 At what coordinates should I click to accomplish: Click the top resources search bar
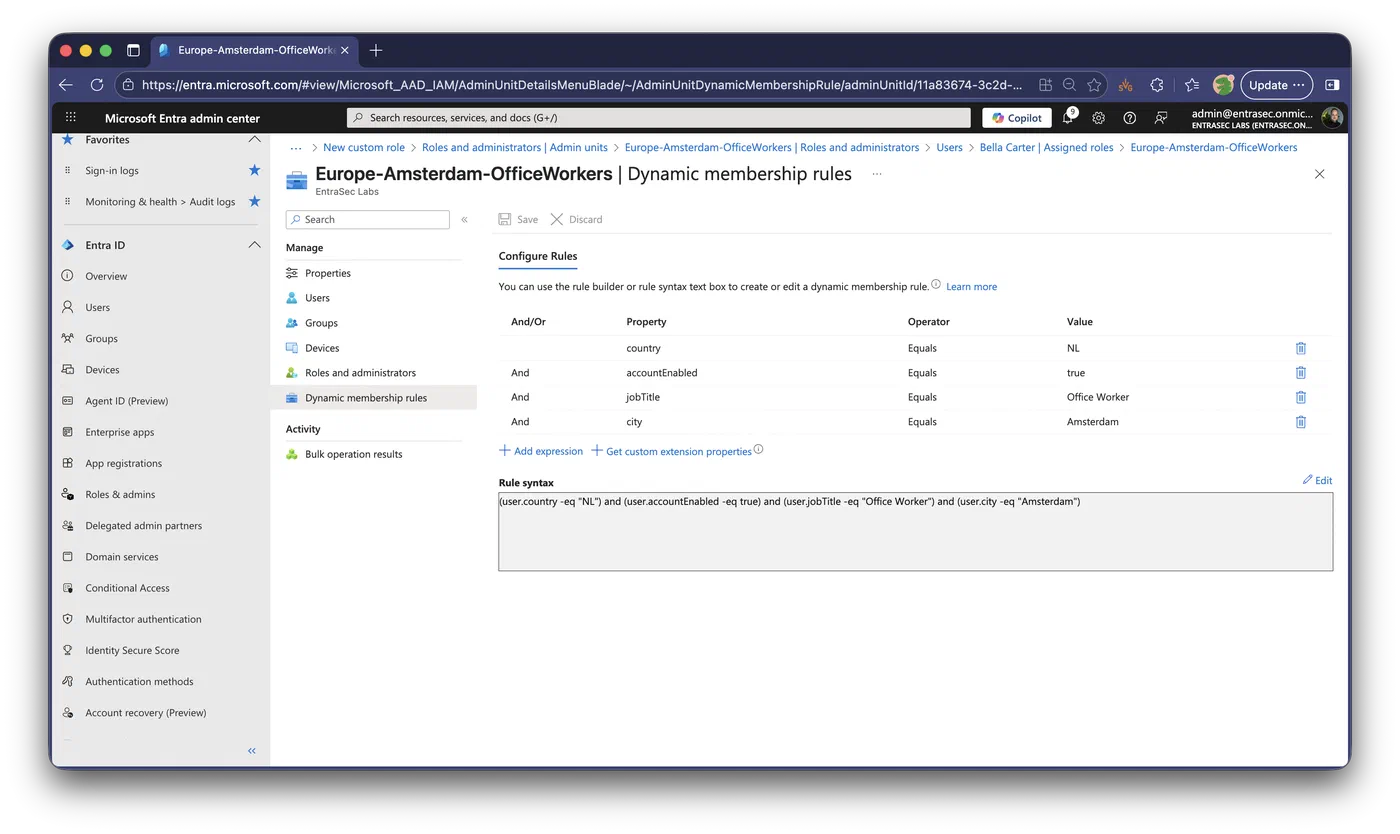point(659,118)
